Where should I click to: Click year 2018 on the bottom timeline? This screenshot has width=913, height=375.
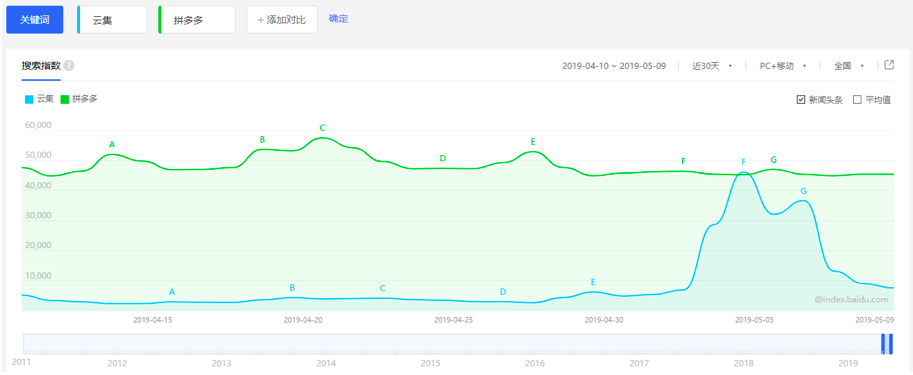tap(743, 363)
